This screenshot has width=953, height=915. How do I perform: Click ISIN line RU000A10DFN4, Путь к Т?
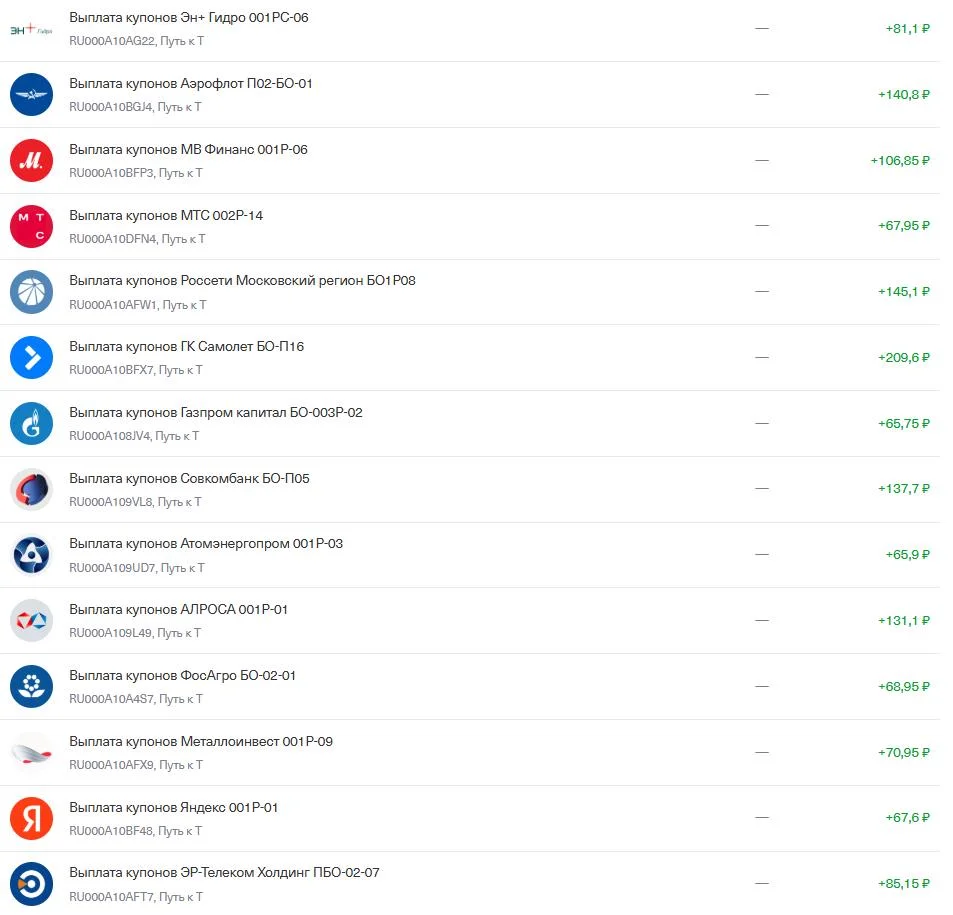click(137, 239)
